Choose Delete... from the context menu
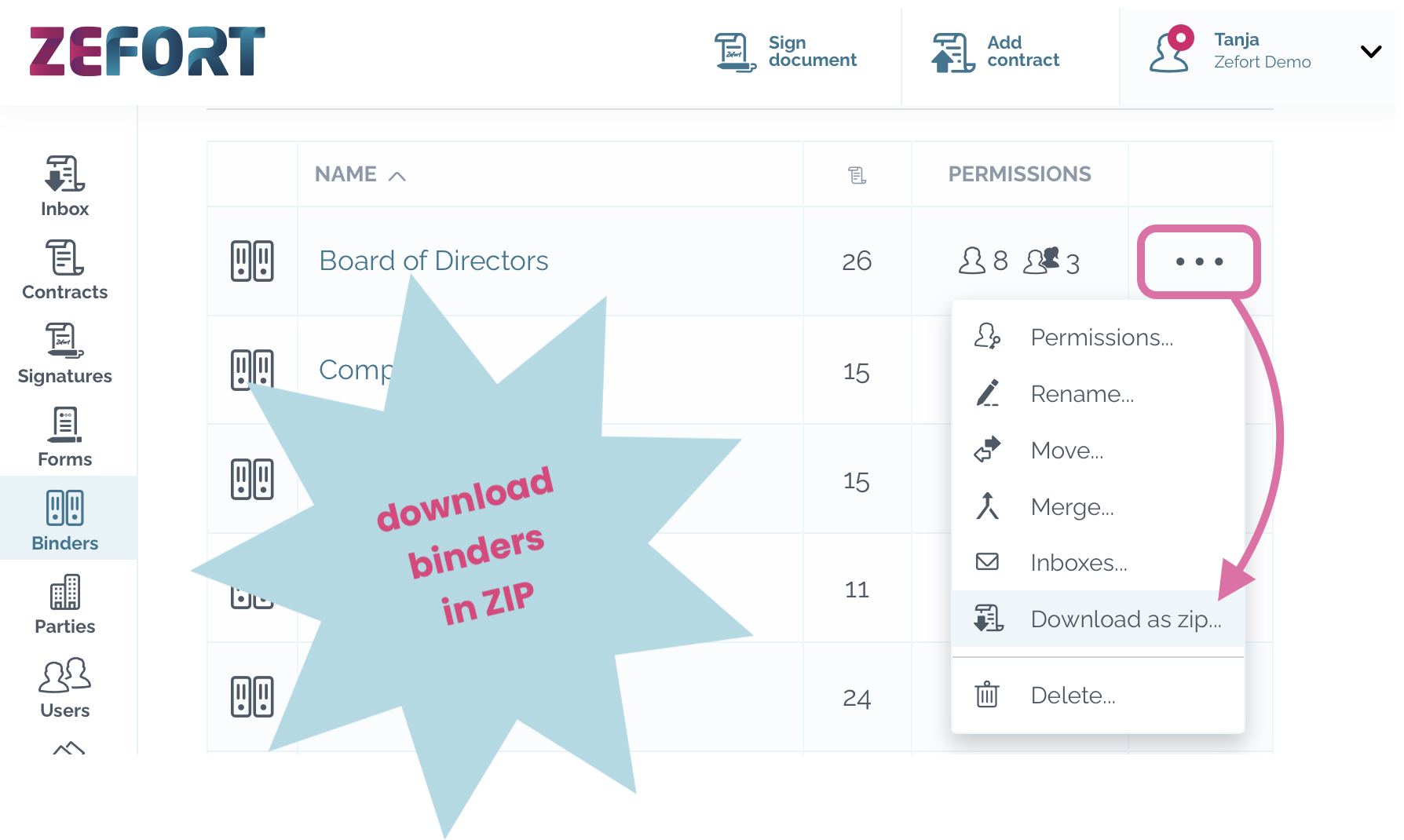The width and height of the screenshot is (1404, 840). [x=1098, y=695]
